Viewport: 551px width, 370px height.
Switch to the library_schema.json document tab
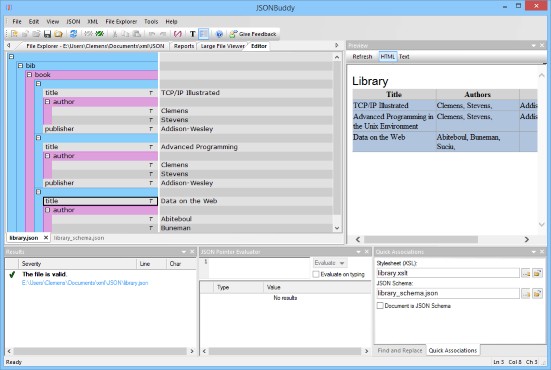click(79, 238)
